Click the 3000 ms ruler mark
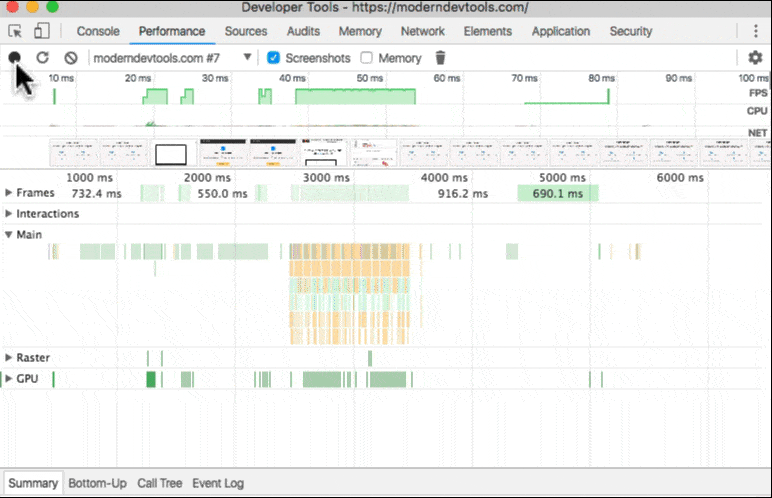Screen dimensions: 772x498 coord(326,177)
